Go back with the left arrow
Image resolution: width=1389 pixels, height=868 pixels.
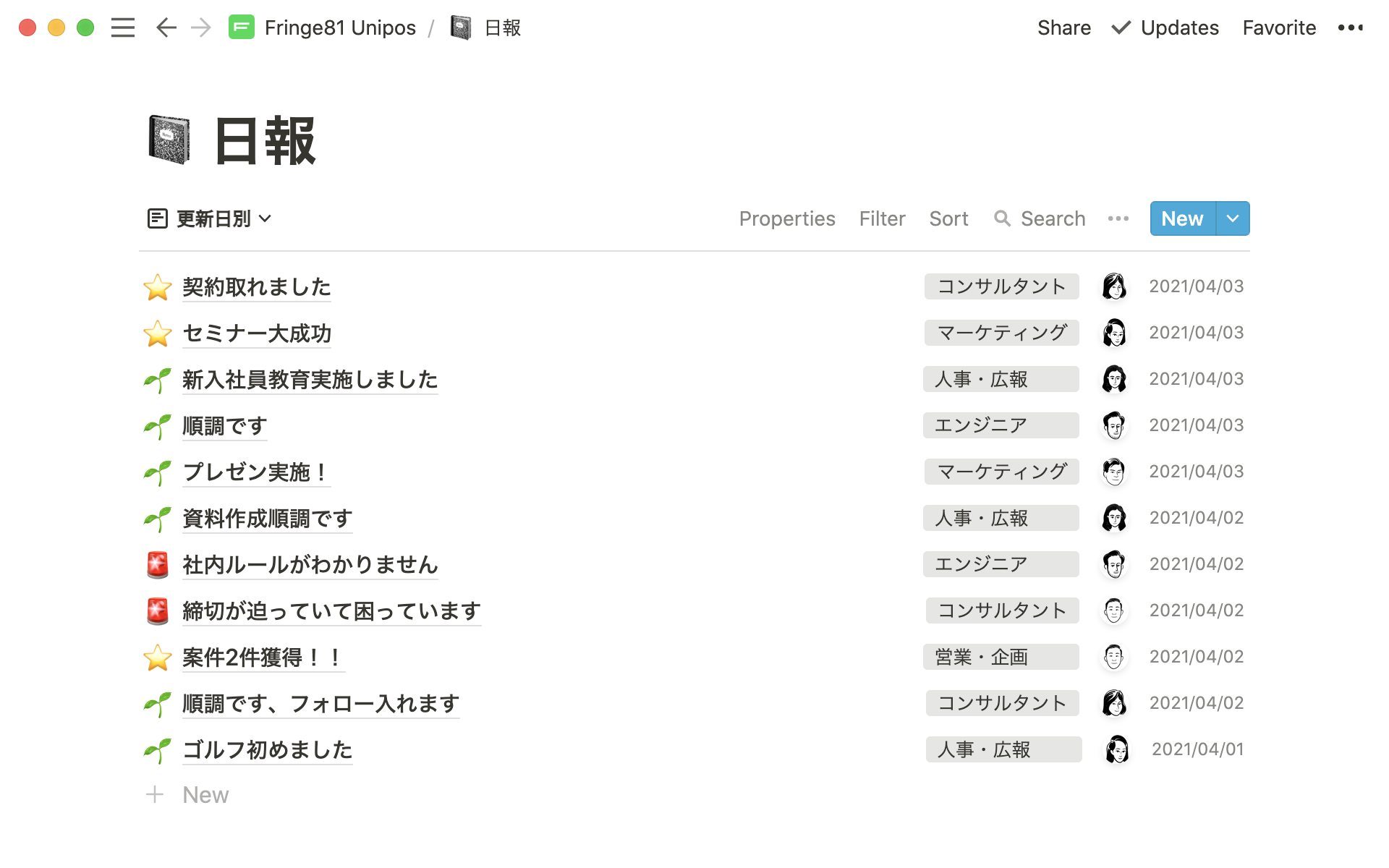tap(166, 27)
